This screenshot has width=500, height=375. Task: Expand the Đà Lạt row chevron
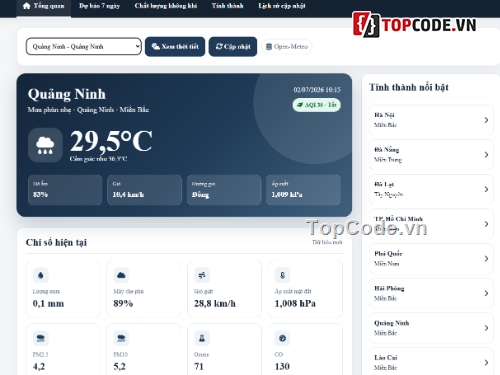coord(486,189)
